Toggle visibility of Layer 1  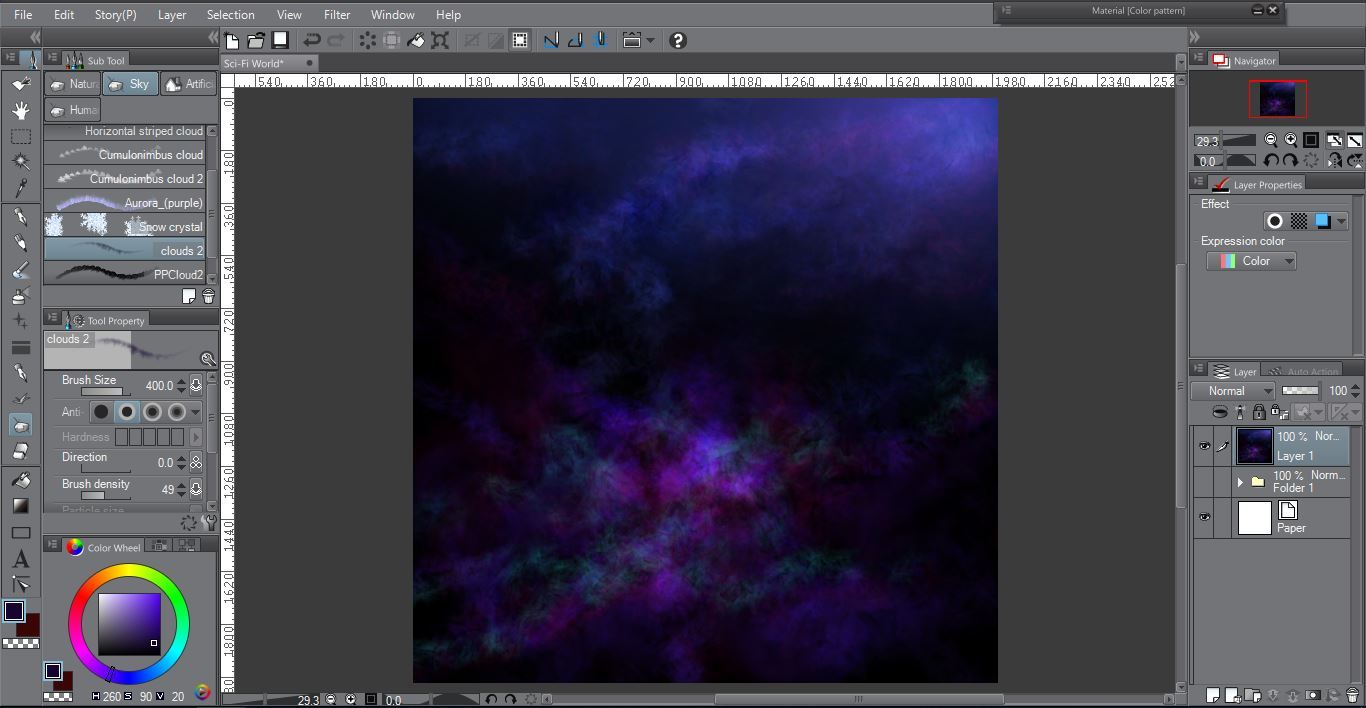(x=1204, y=446)
